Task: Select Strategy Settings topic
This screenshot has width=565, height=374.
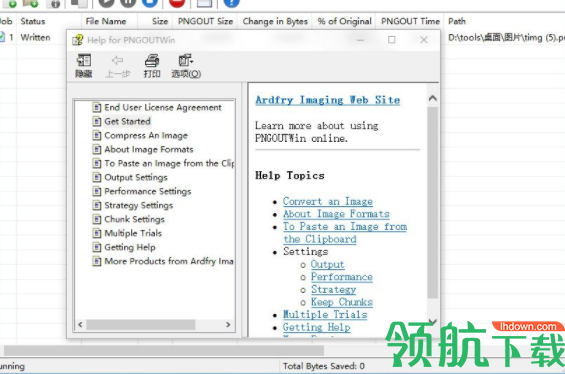Action: coord(138,205)
